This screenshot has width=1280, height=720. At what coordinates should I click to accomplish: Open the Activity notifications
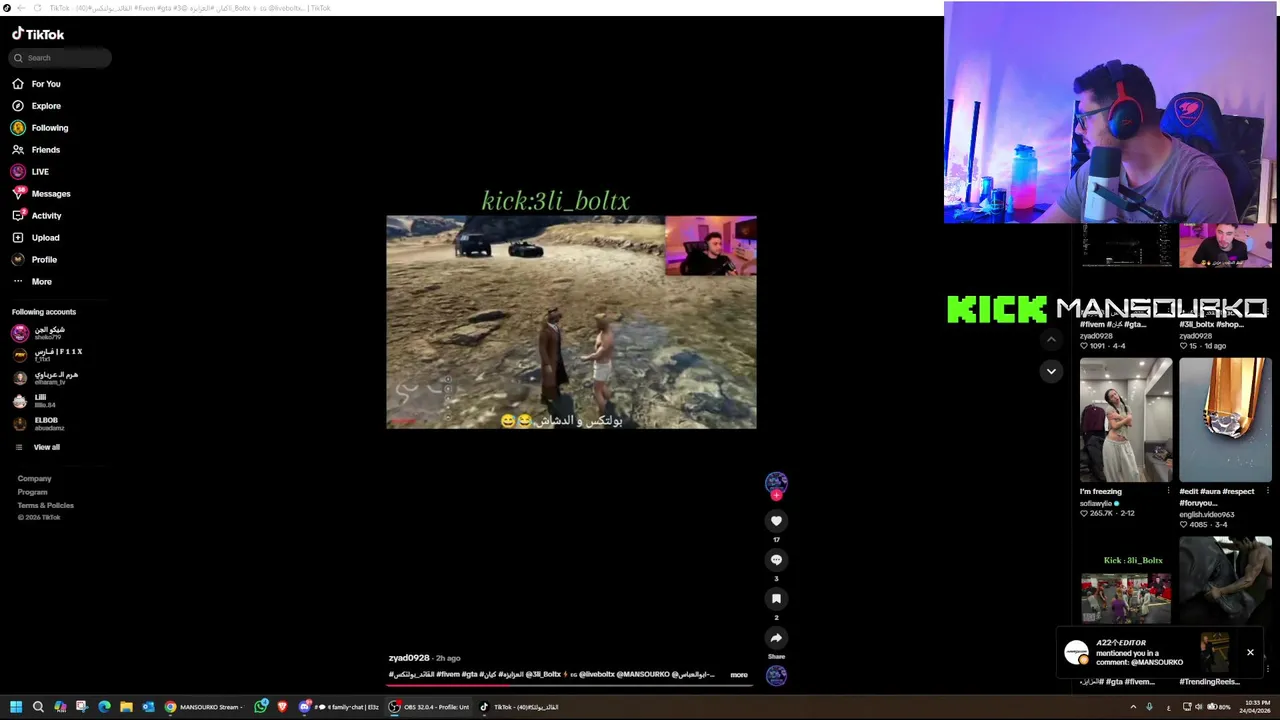[37, 216]
